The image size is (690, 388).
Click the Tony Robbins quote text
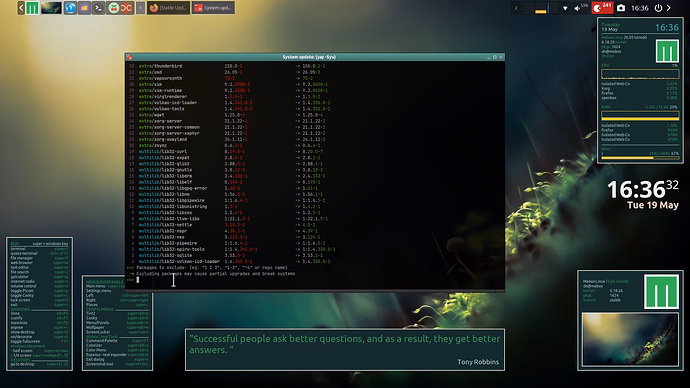pos(345,344)
